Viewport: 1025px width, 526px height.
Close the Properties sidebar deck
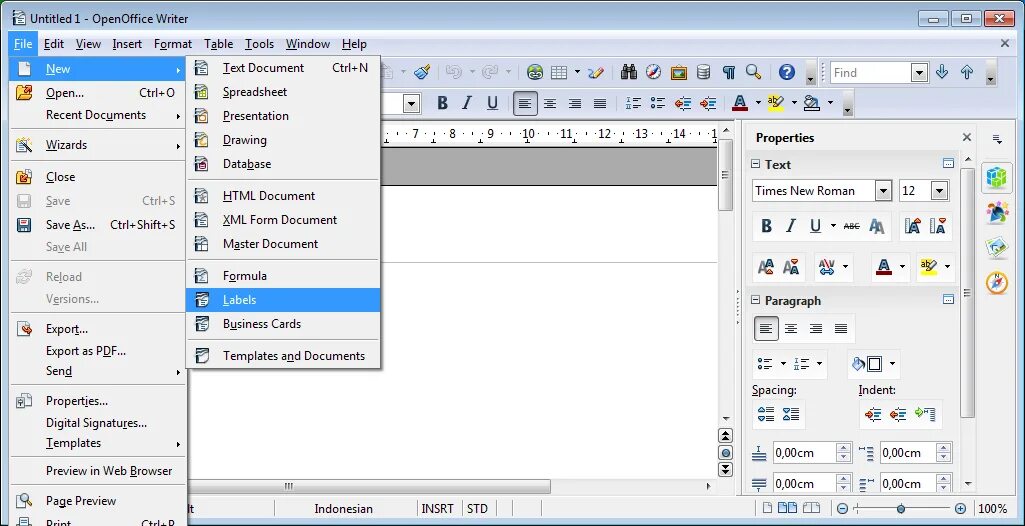tap(967, 137)
